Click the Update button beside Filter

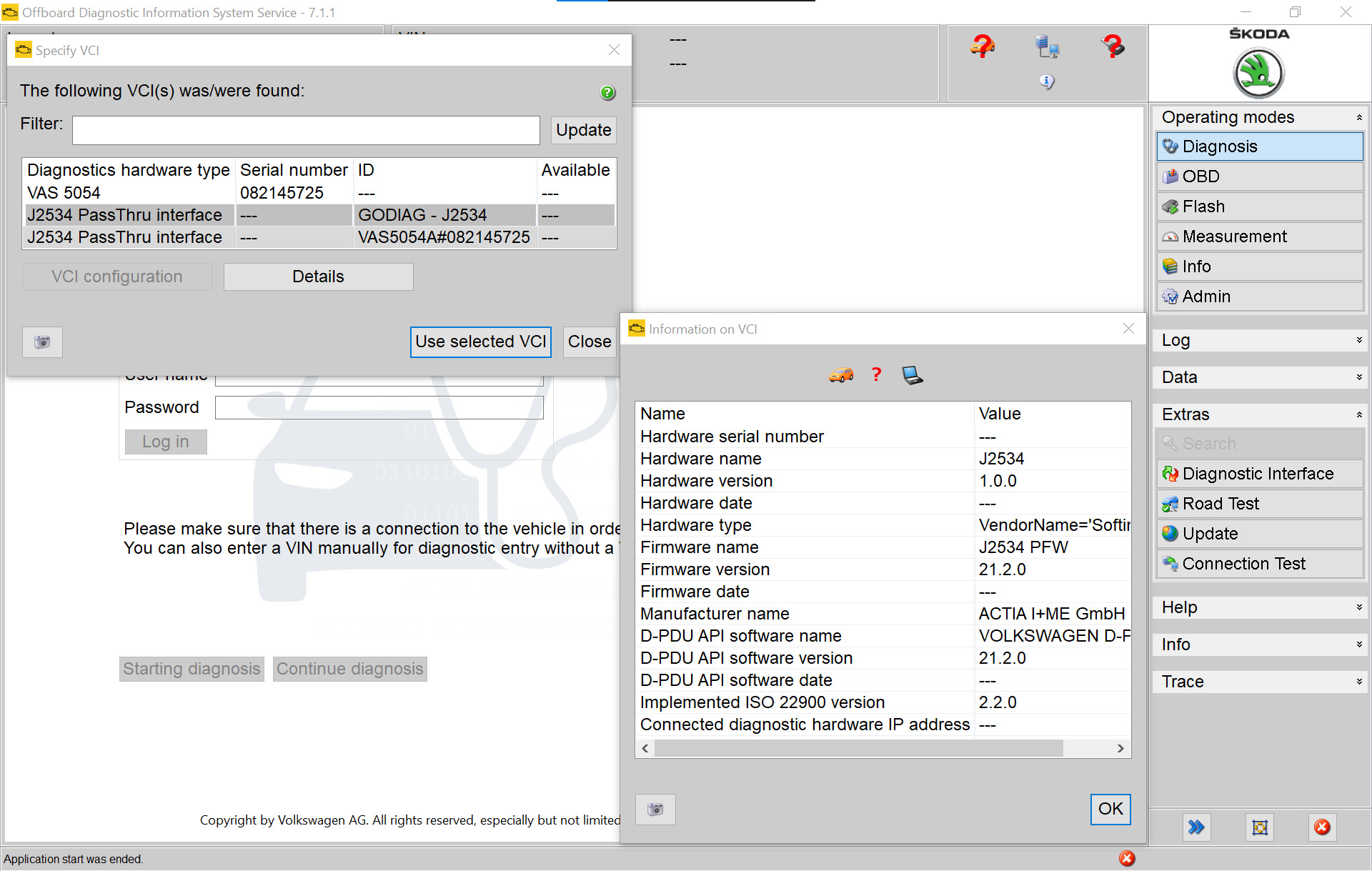(583, 130)
